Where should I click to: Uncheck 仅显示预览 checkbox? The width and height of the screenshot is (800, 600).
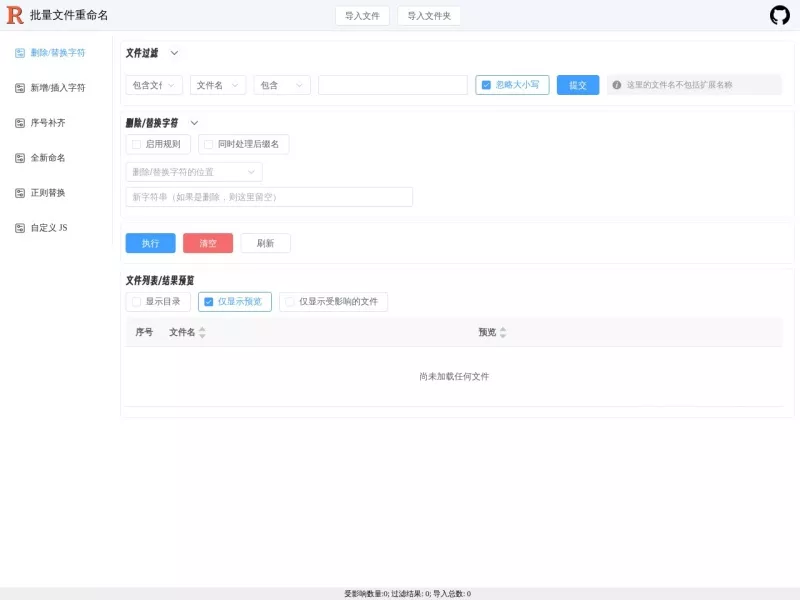[208, 302]
